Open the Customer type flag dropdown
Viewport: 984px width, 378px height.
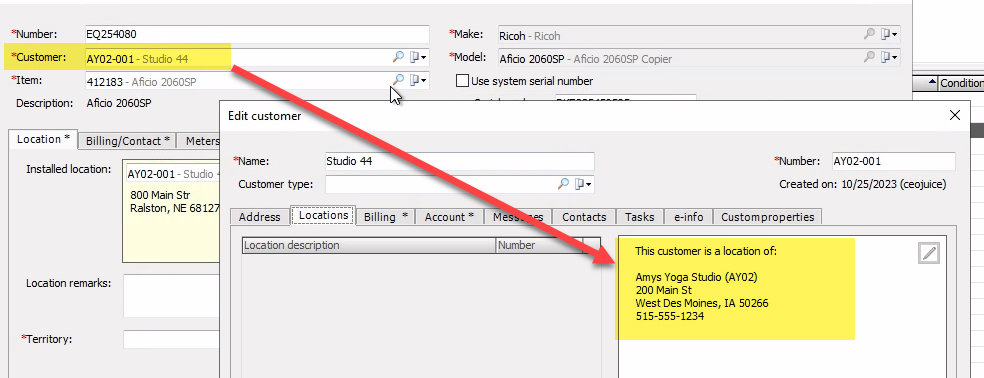tap(584, 184)
